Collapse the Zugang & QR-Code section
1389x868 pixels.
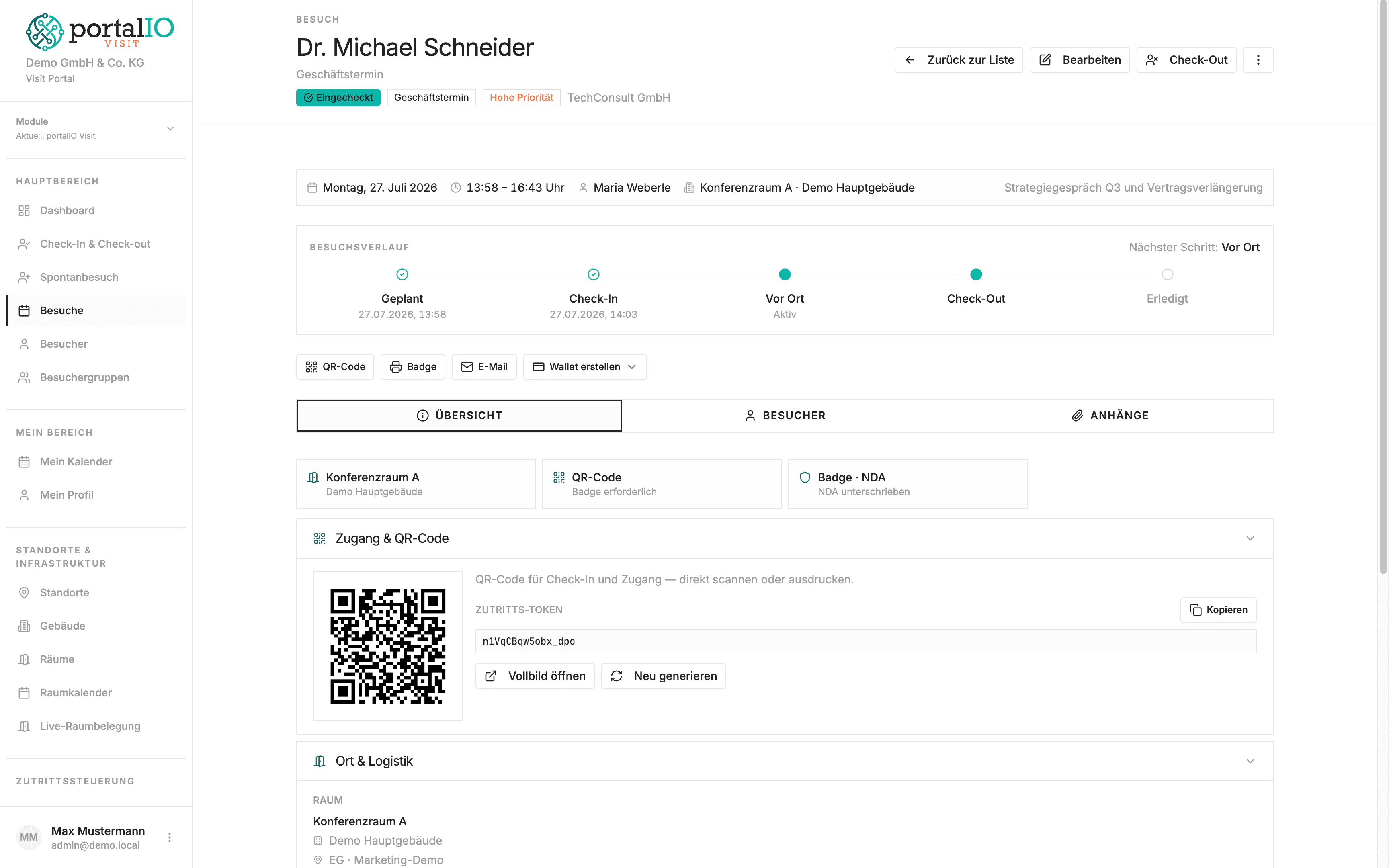pyautogui.click(x=1250, y=538)
